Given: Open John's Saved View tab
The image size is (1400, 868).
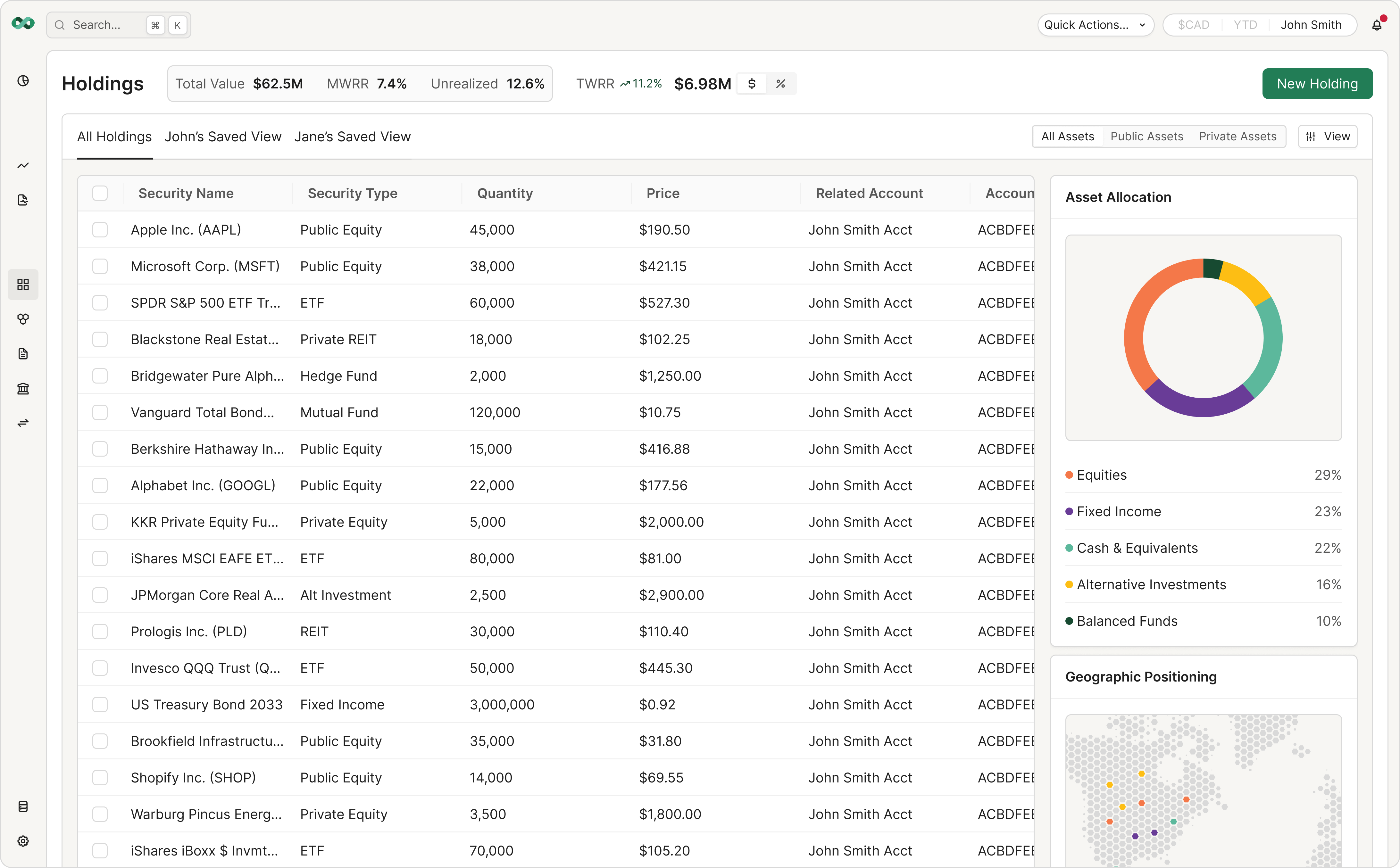Looking at the screenshot, I should click(x=223, y=136).
